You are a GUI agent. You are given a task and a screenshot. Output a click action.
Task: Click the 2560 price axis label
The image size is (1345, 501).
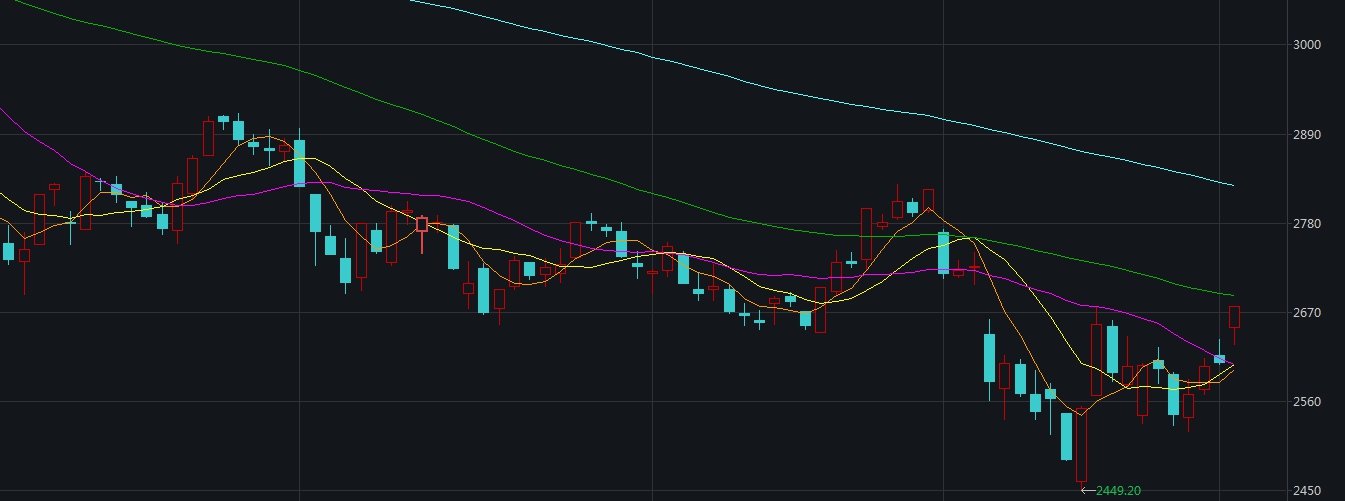tap(1308, 402)
